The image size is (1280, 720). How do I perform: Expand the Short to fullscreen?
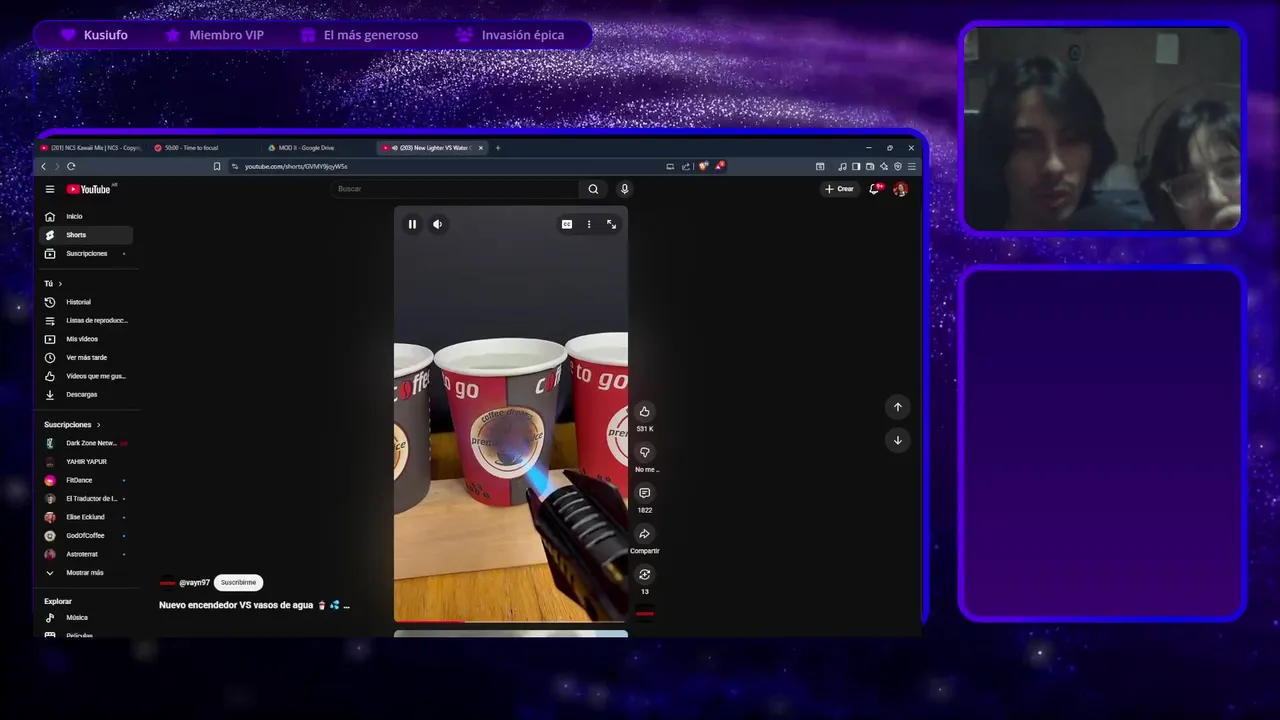point(611,224)
